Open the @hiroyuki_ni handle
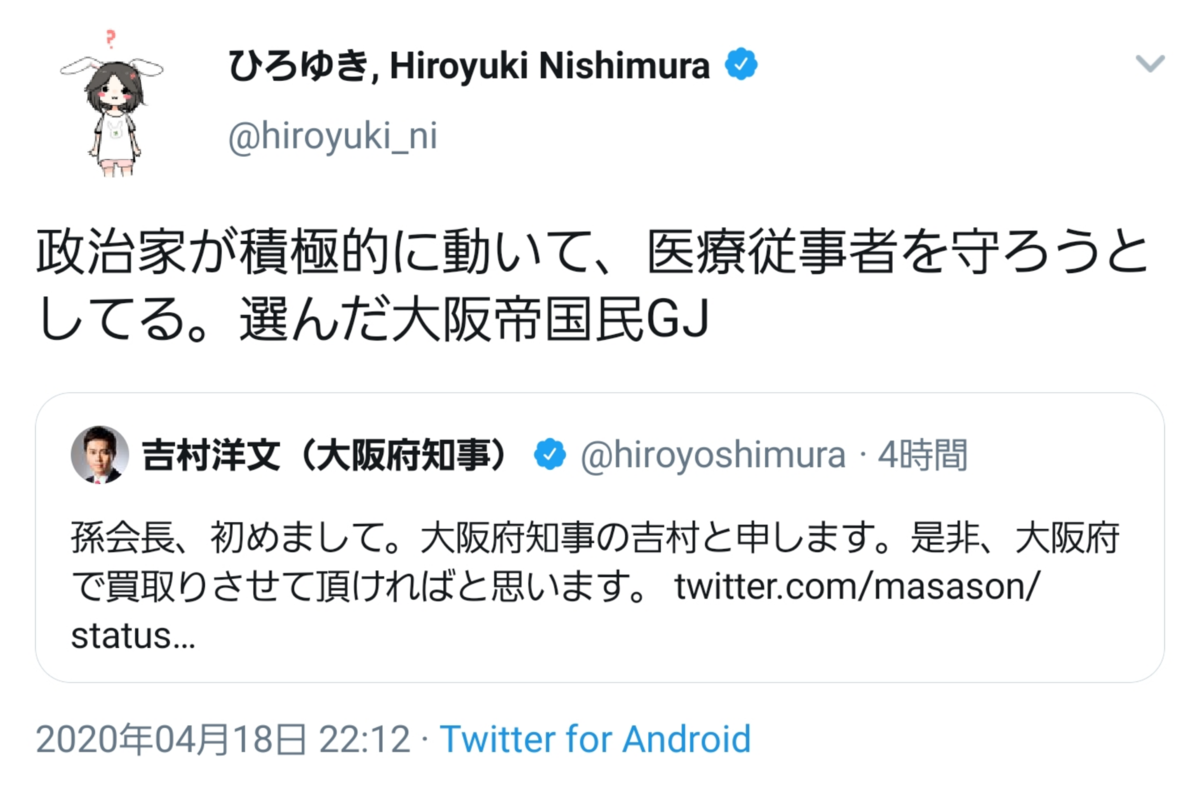 tap(332, 136)
